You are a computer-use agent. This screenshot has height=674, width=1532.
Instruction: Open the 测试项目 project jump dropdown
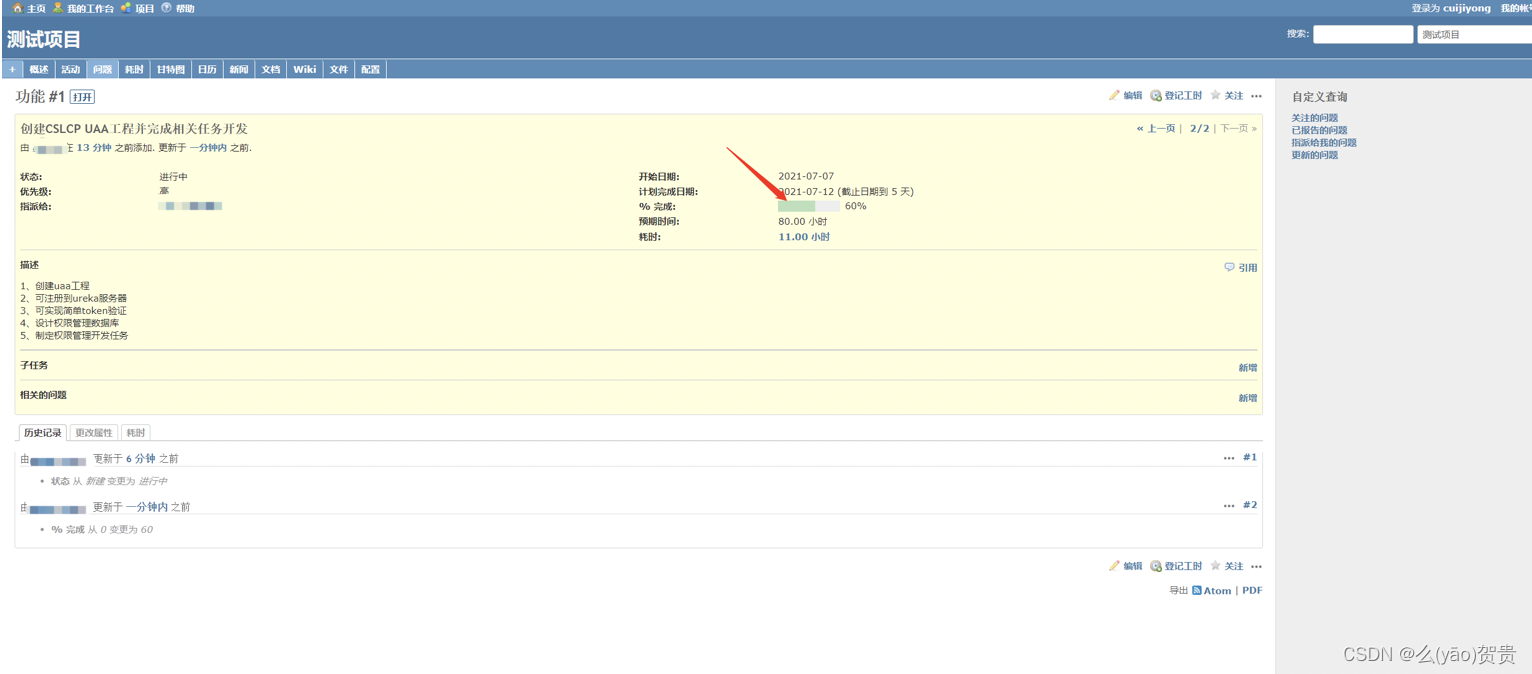(x=1474, y=34)
